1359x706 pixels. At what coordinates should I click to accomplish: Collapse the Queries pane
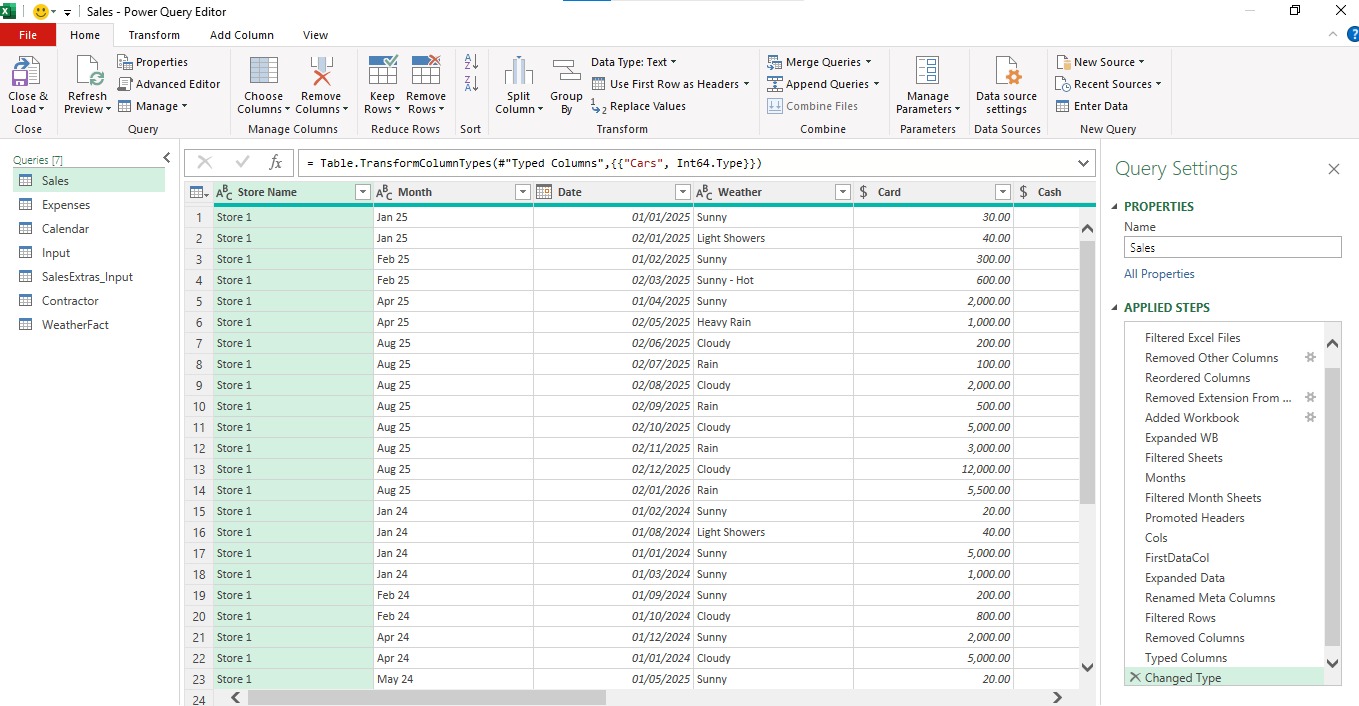(x=167, y=158)
